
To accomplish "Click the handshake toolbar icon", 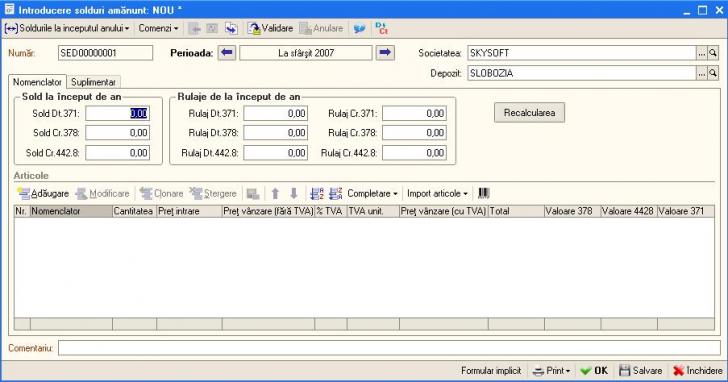I will tap(359, 29).
